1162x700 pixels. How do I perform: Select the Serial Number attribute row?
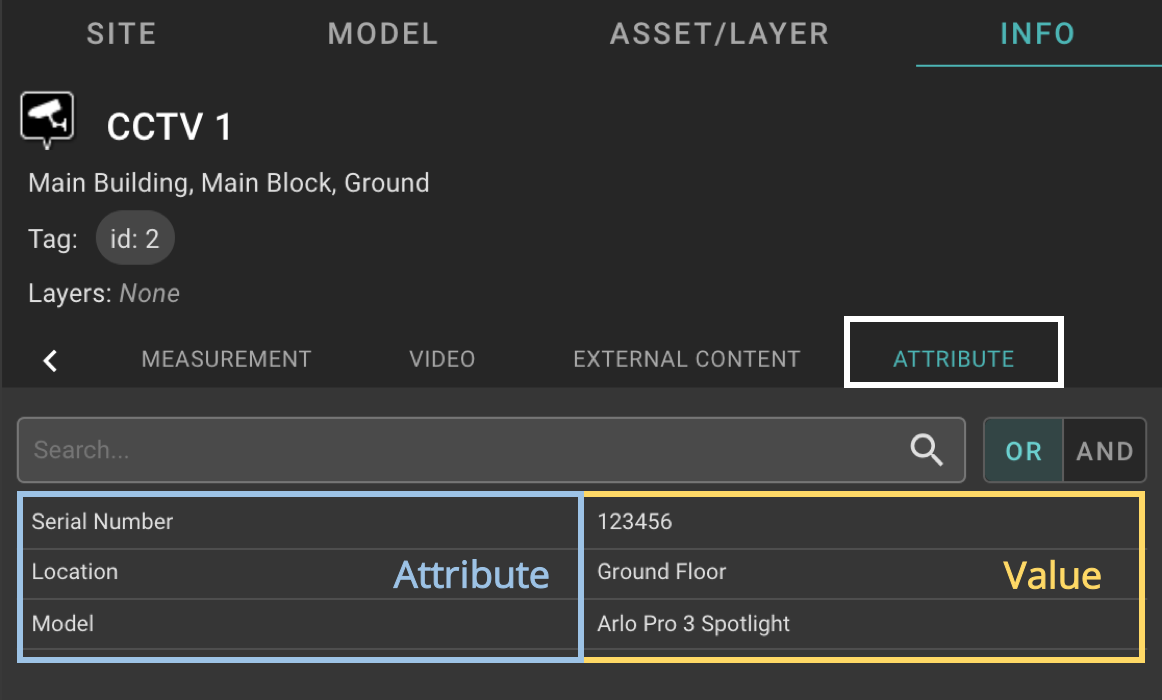click(x=581, y=522)
